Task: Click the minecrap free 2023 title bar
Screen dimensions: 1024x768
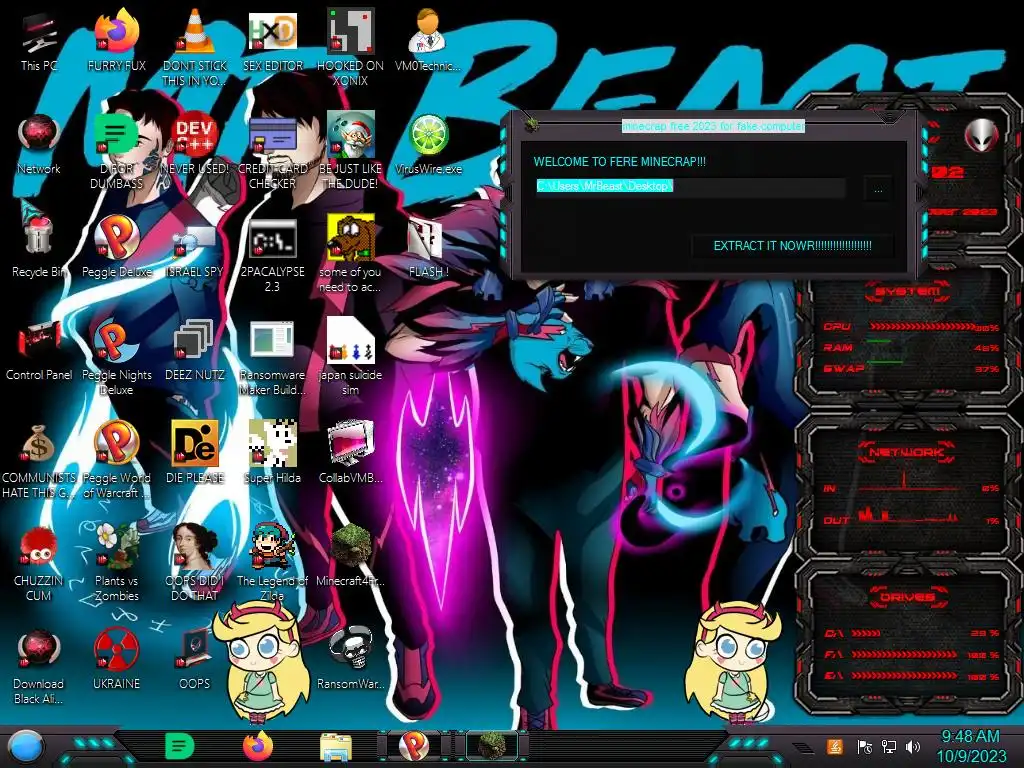Action: (x=713, y=125)
